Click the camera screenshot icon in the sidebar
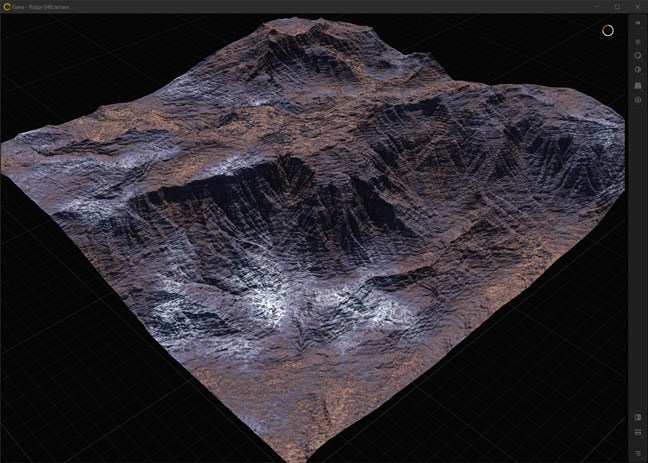The height and width of the screenshot is (463, 648). coord(638,100)
